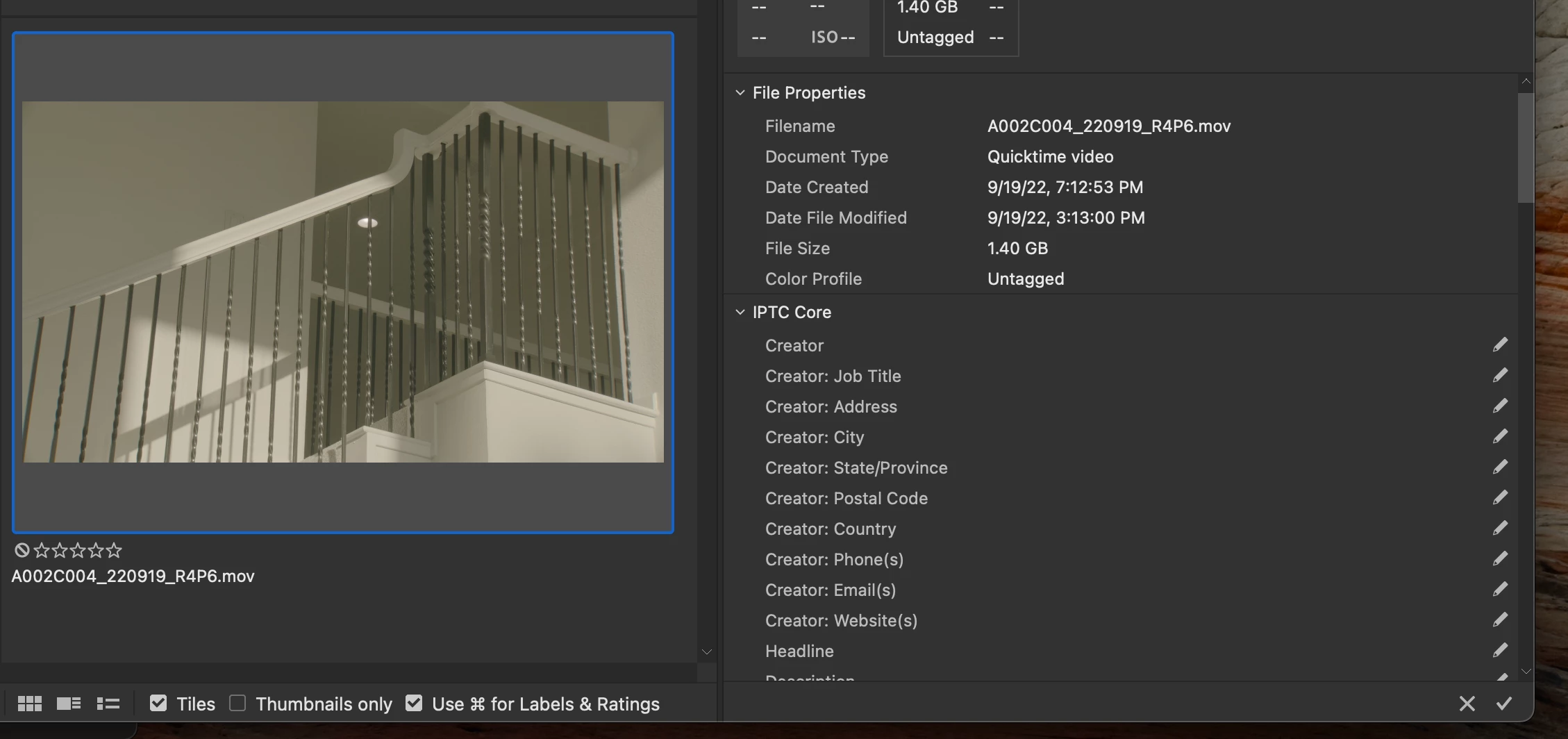Click the Creator: State/Province label
Screen dimensions: 1568x739
click(856, 468)
